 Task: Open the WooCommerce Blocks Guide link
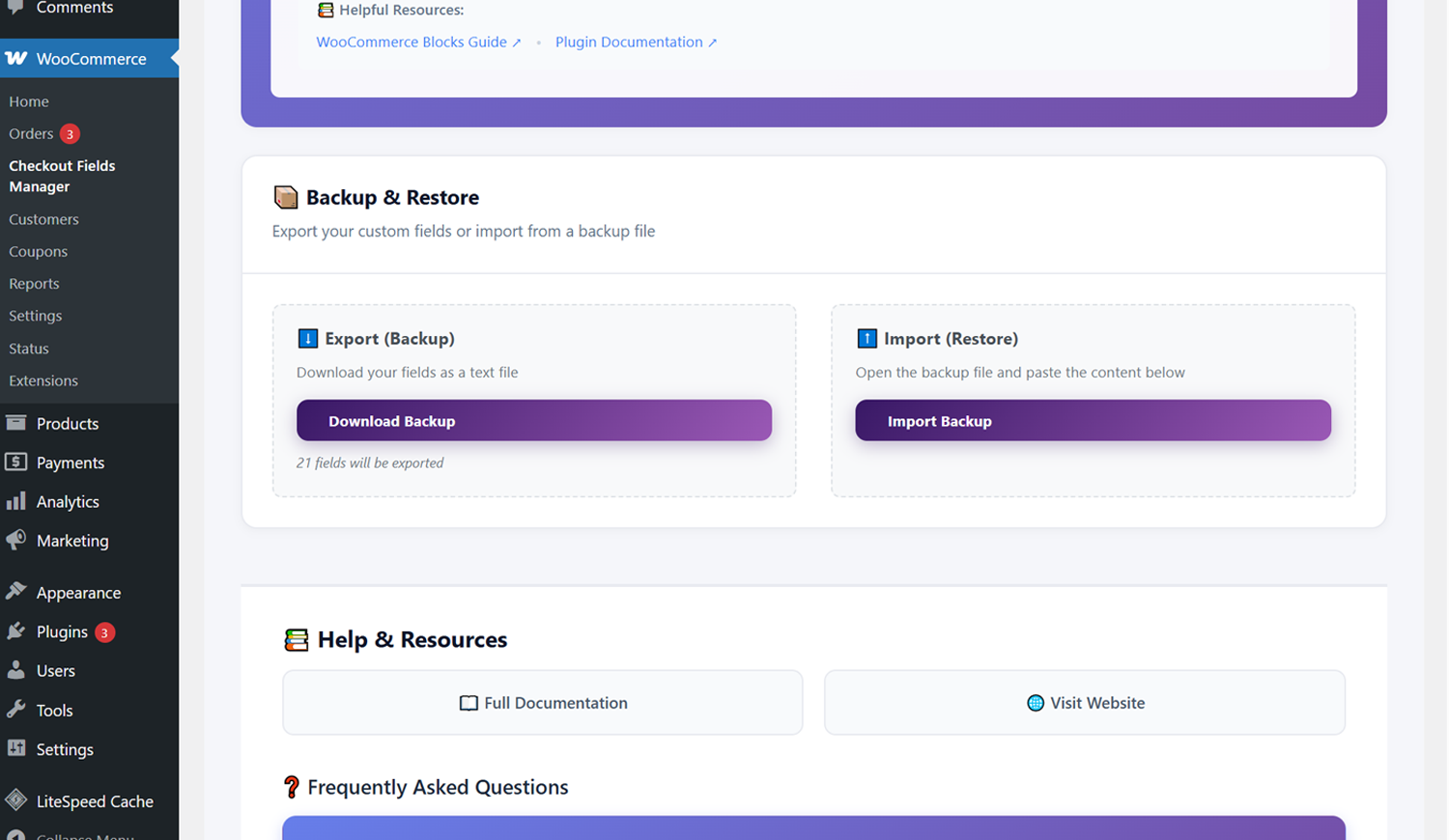[x=412, y=42]
